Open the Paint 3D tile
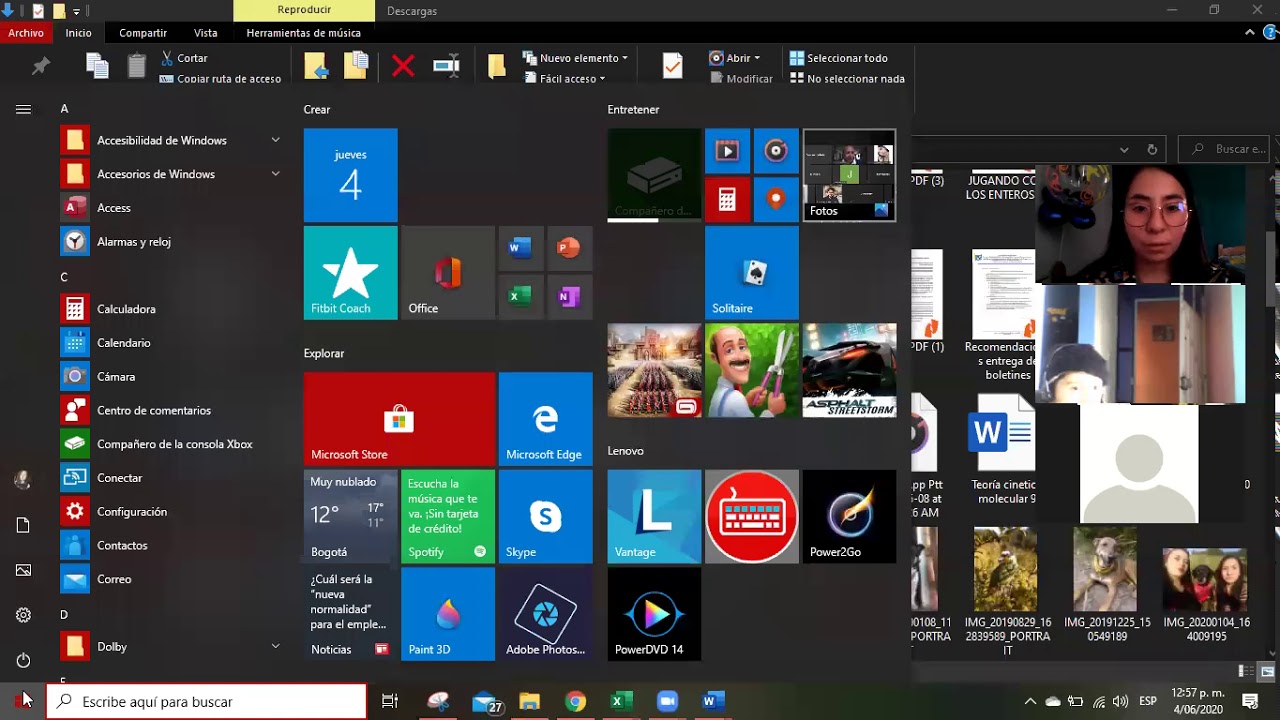This screenshot has width=1280, height=720. [x=448, y=614]
